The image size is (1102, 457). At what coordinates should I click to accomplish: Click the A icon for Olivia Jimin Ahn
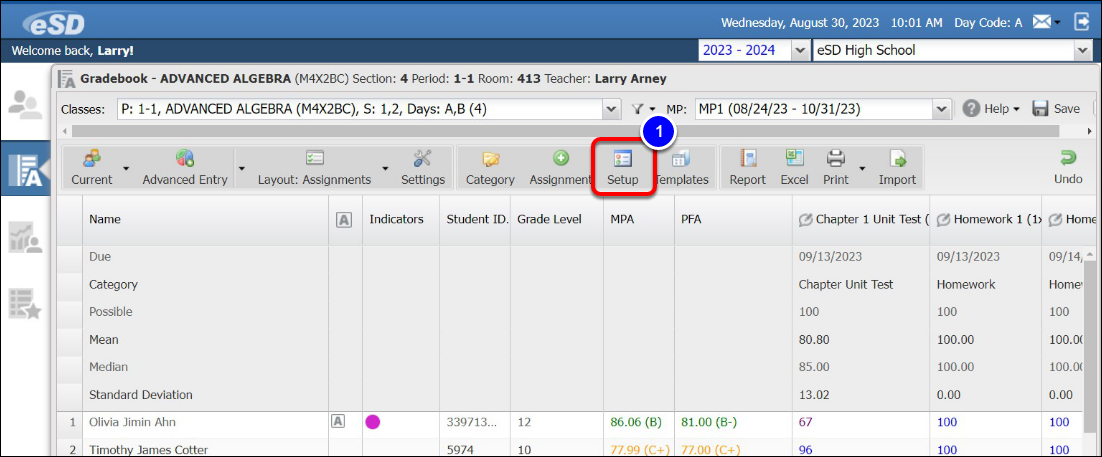point(338,421)
